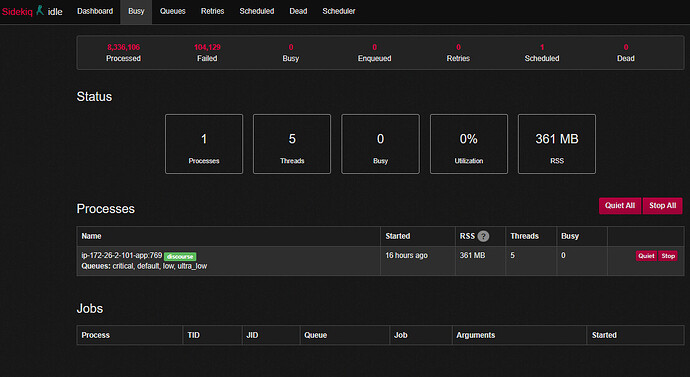690x377 pixels.
Task: Select the Busy tab
Action: (x=136, y=11)
